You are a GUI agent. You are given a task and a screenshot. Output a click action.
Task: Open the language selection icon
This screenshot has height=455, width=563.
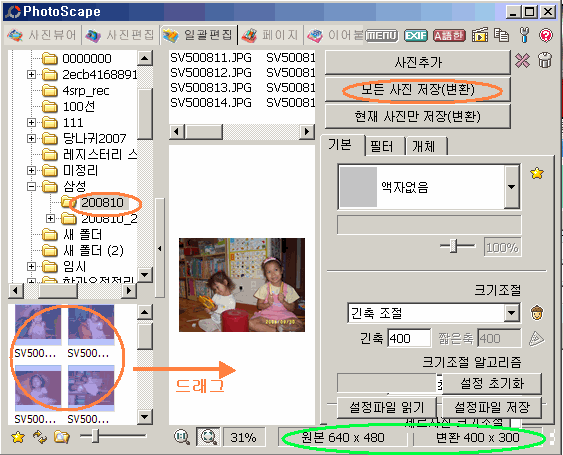[x=449, y=35]
